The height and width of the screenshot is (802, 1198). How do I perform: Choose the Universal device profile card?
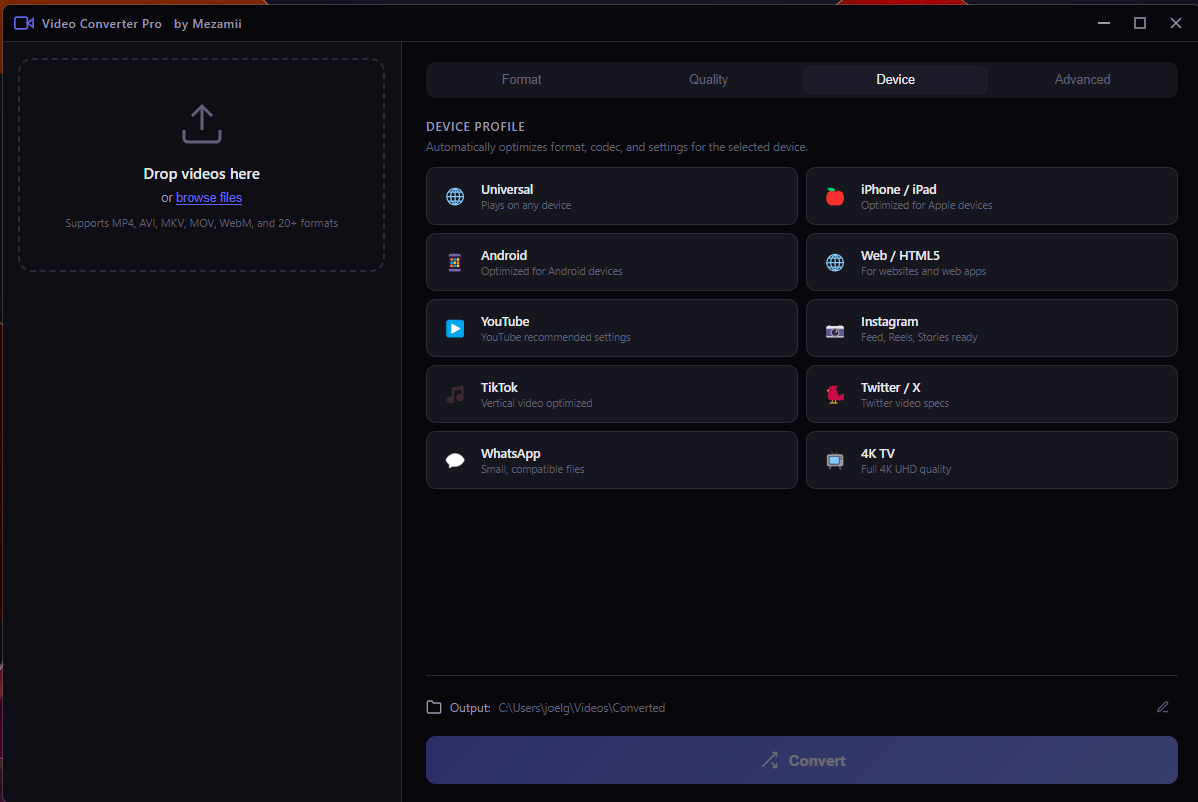(611, 196)
